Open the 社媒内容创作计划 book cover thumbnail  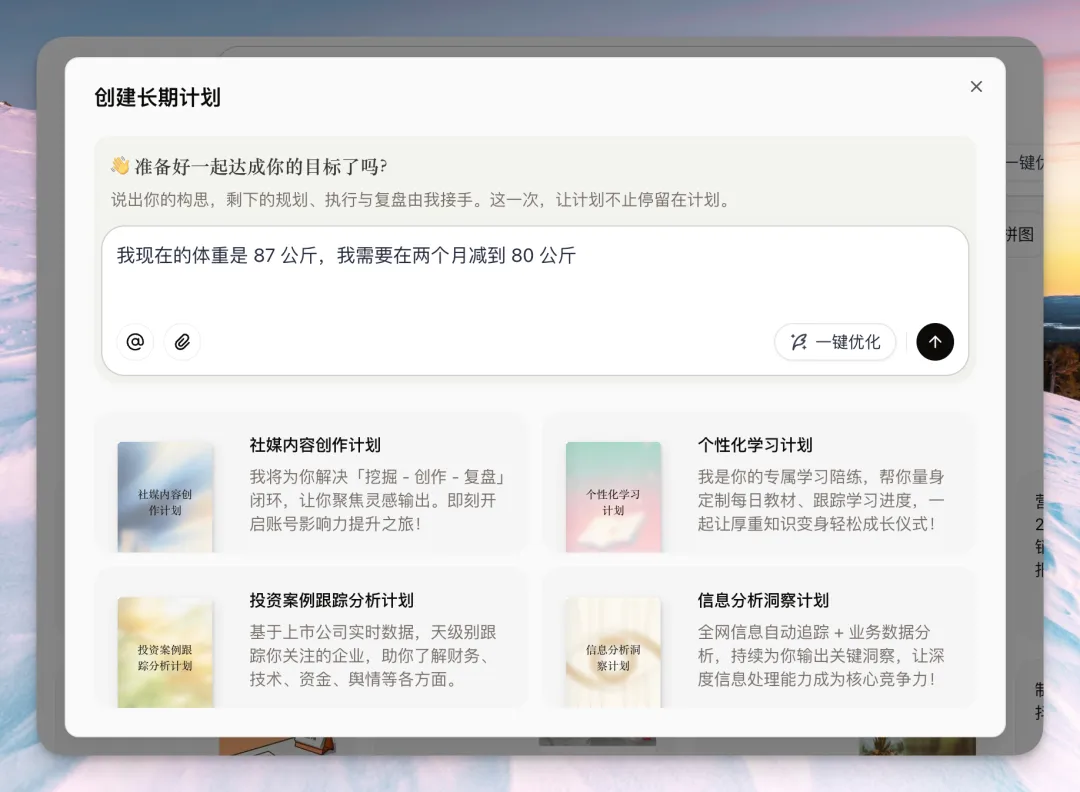point(165,496)
